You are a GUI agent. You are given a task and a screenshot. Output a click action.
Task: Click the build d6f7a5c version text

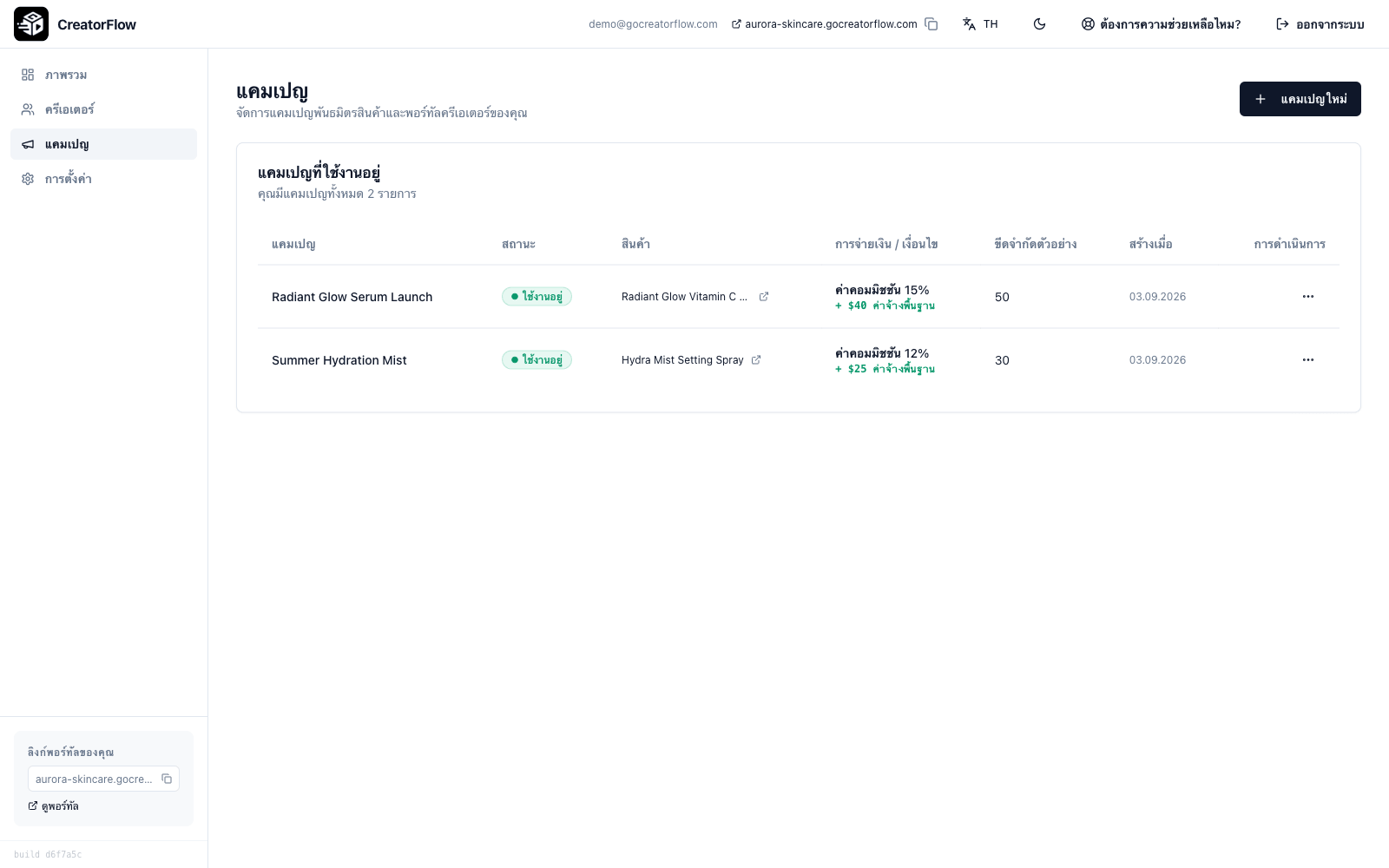click(48, 855)
